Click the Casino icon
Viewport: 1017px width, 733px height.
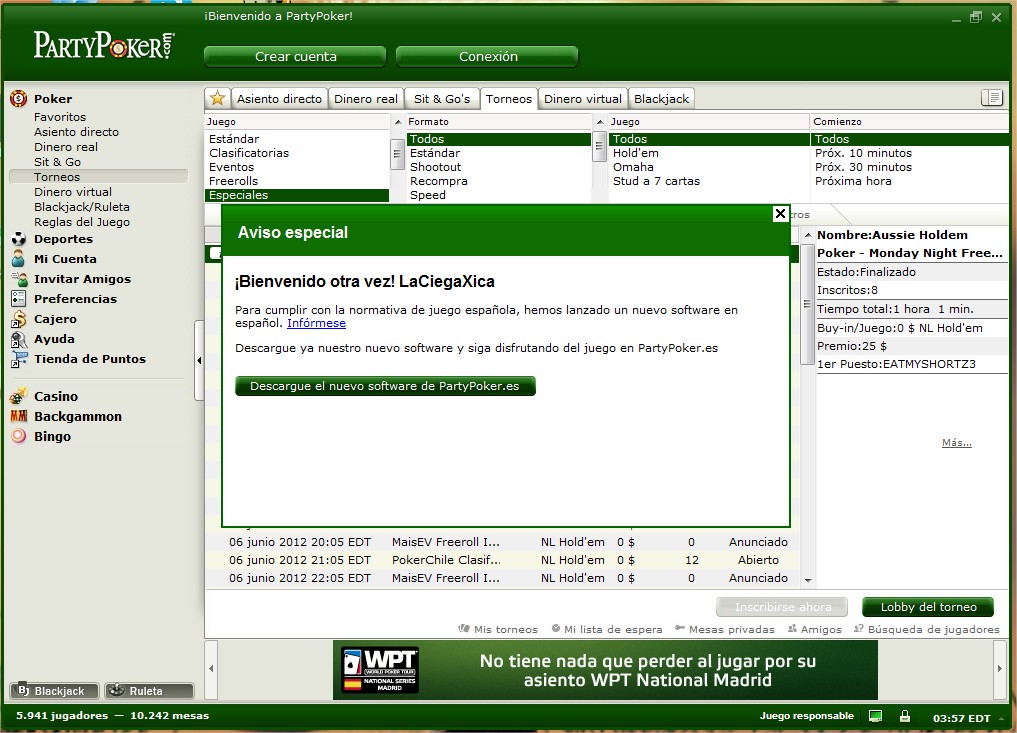pyautogui.click(x=18, y=396)
